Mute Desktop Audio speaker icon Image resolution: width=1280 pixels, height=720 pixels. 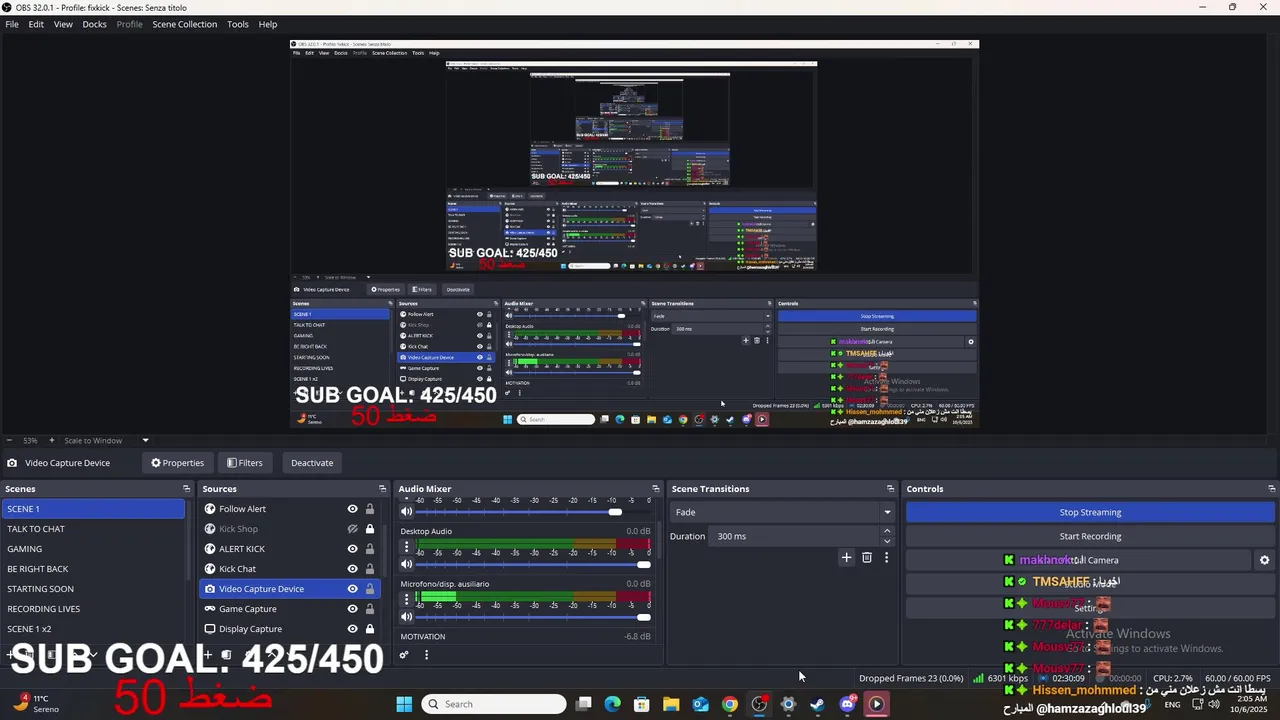pyautogui.click(x=406, y=564)
